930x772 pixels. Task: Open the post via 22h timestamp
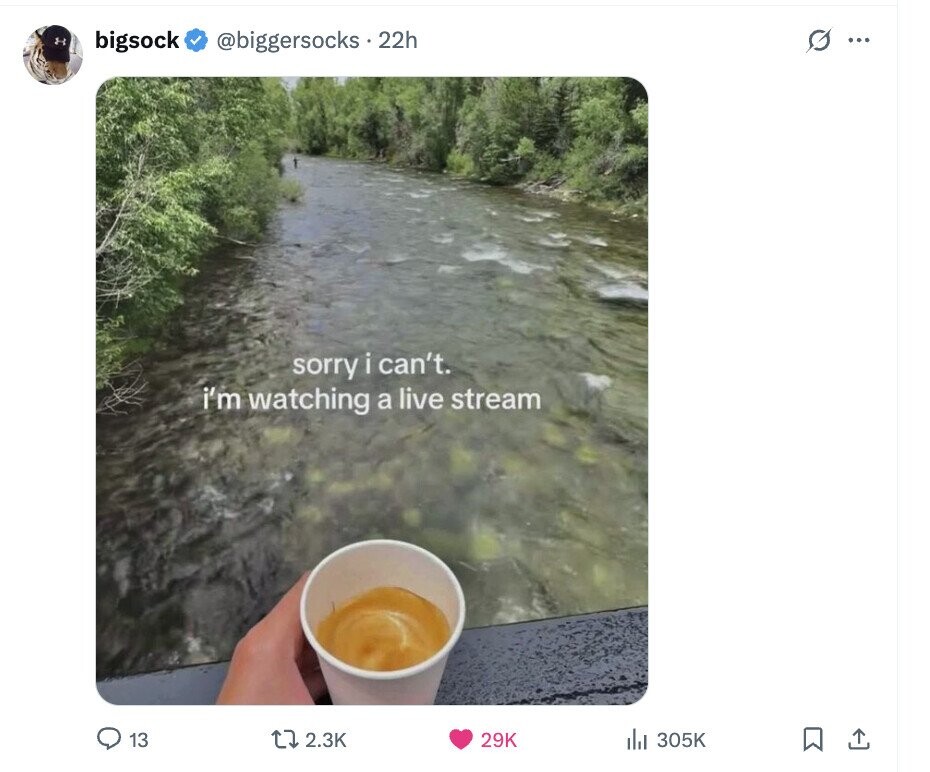tap(398, 41)
